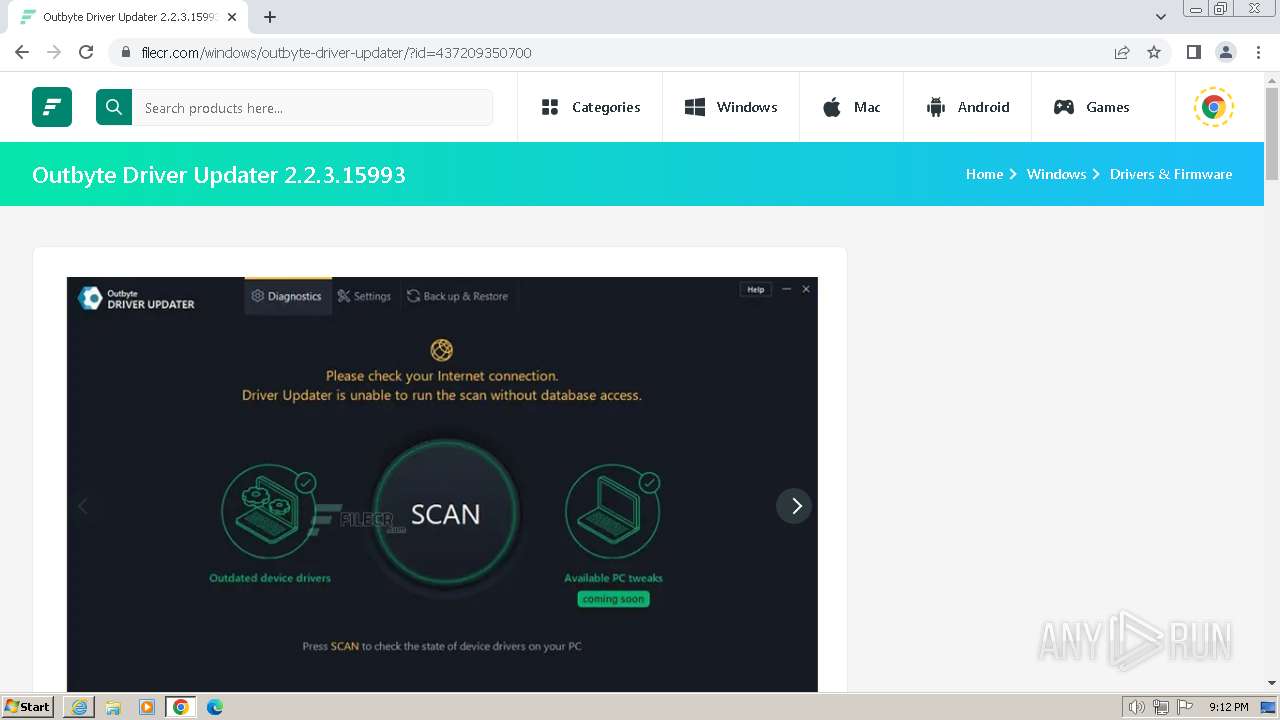Switch to Chrome taskbar icon
1280x720 pixels.
(181, 707)
